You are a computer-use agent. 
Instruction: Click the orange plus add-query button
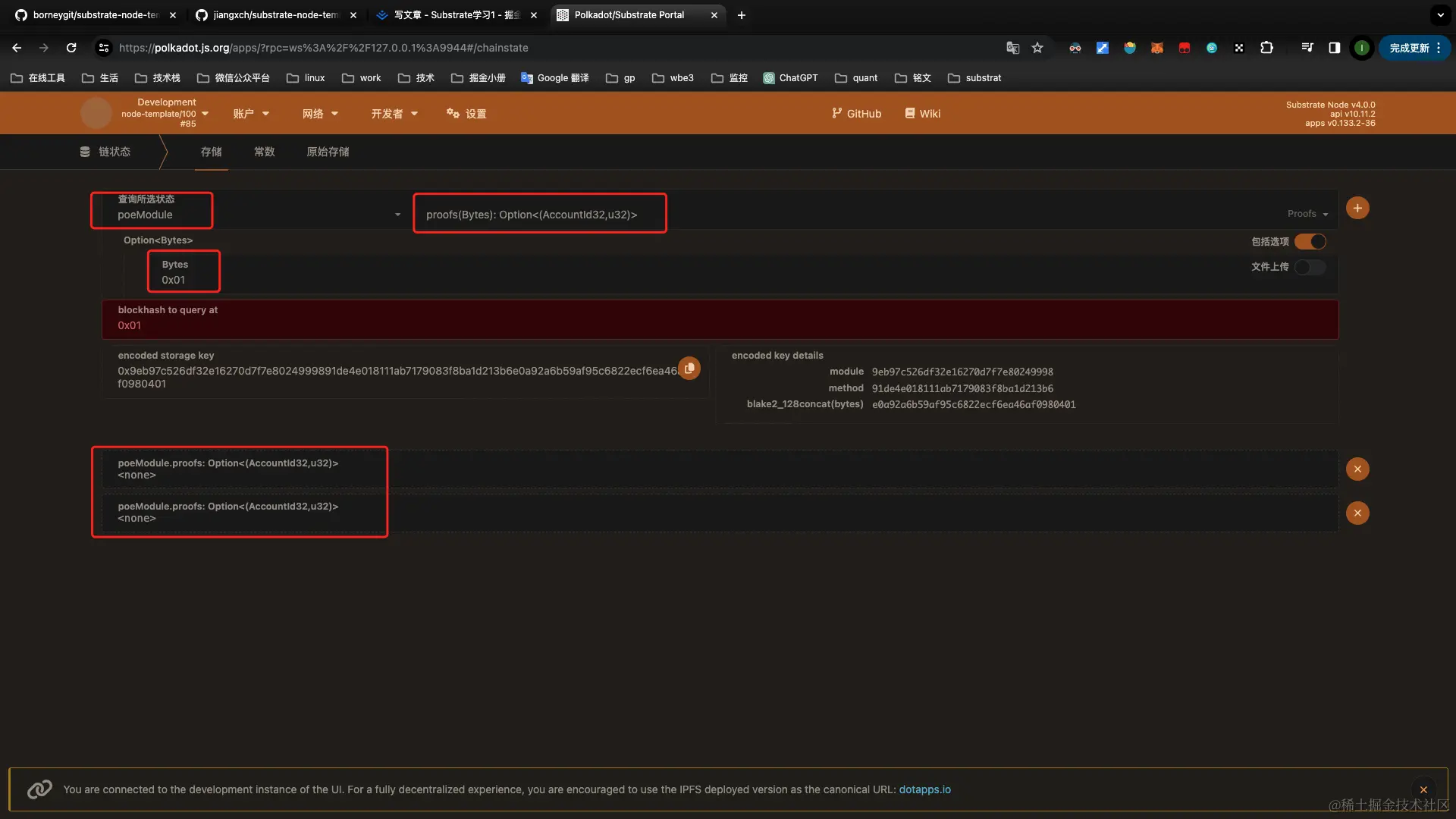[x=1357, y=208]
